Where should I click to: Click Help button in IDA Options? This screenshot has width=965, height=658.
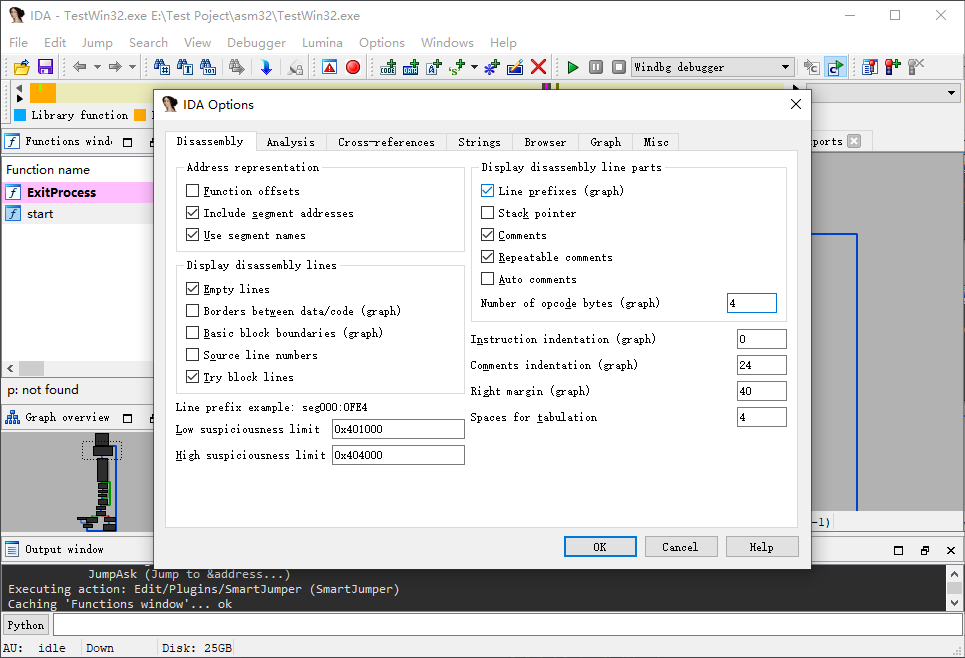[x=762, y=547]
